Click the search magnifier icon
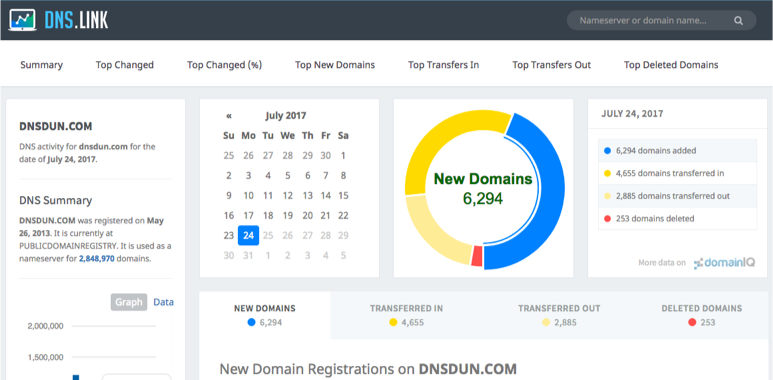This screenshot has height=380, width=773. click(x=738, y=21)
